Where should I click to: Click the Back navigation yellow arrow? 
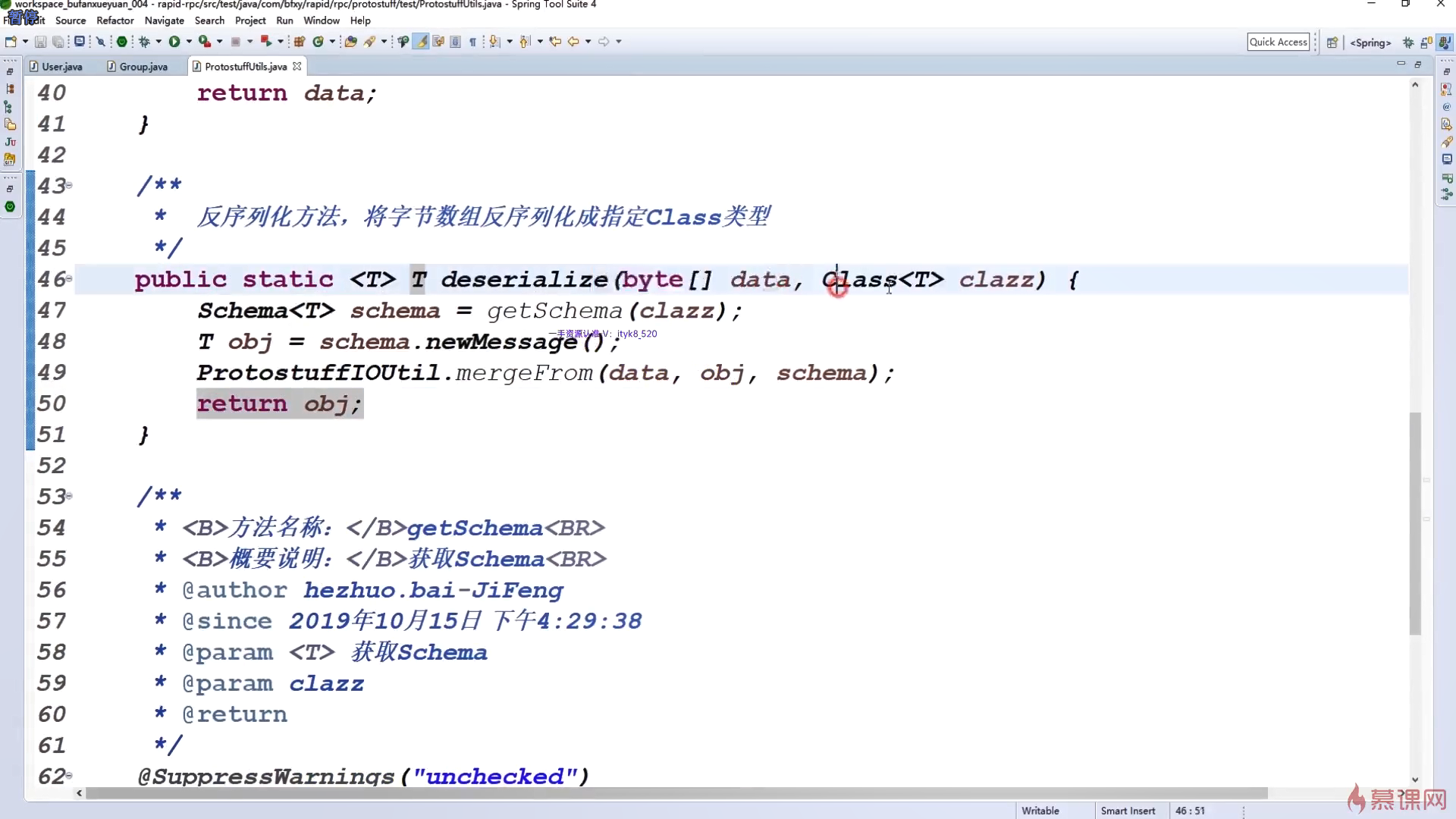click(x=573, y=42)
